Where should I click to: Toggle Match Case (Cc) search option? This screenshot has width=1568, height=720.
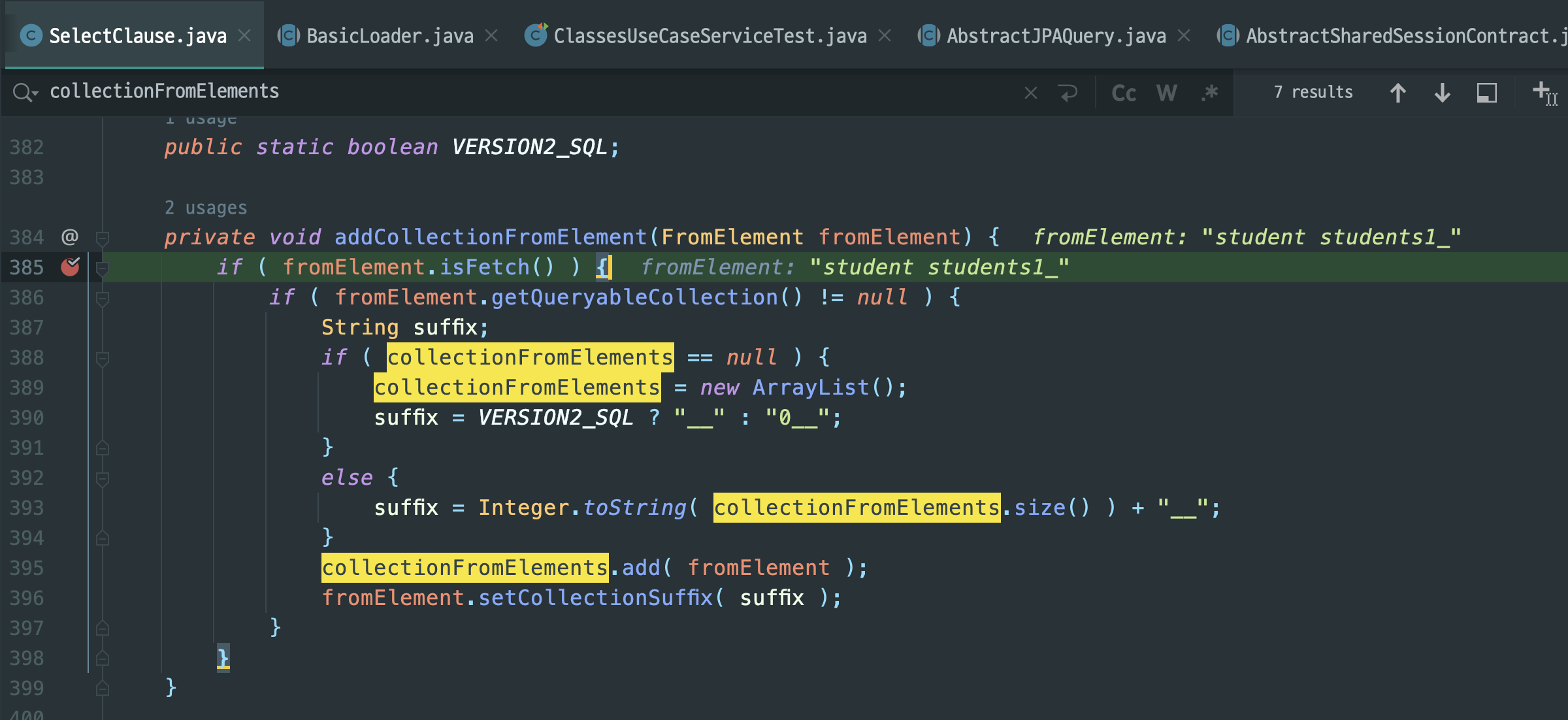coord(1124,93)
